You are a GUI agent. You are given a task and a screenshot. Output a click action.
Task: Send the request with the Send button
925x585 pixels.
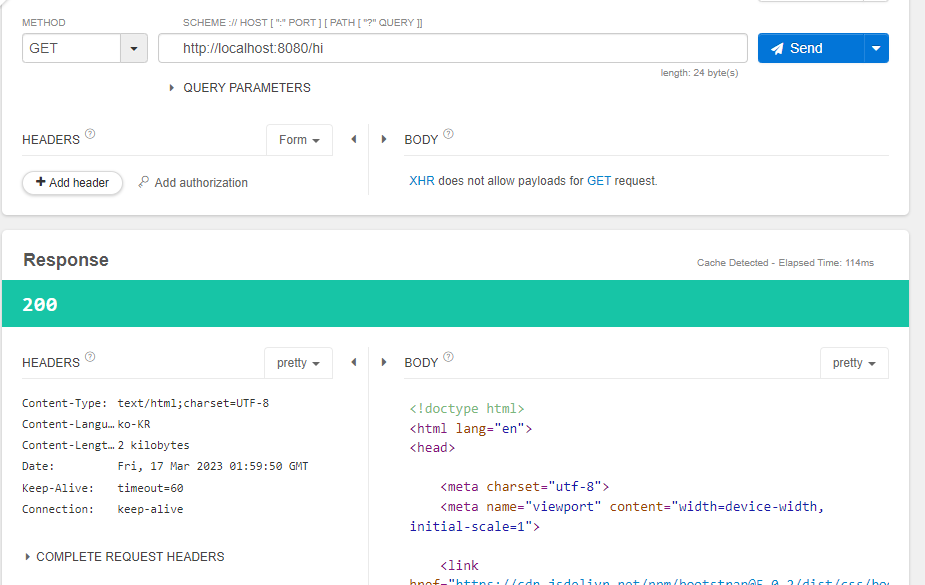point(811,48)
